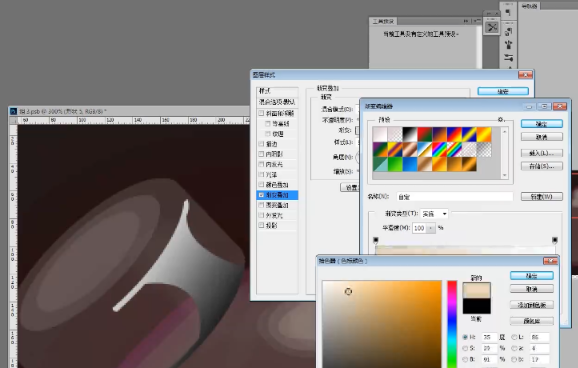Click the black current-color swatch in color picker

[x=476, y=306]
